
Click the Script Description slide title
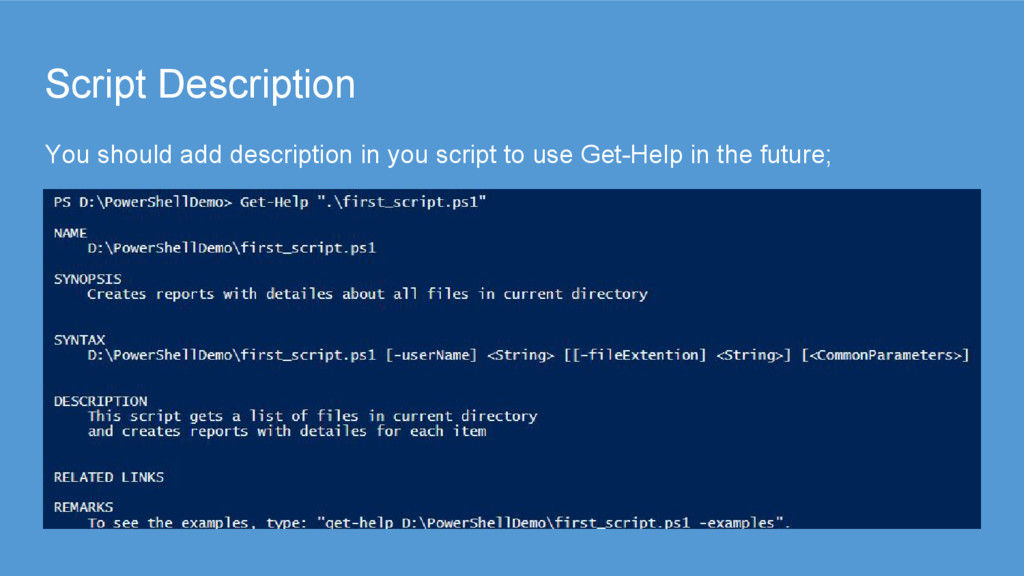point(200,85)
